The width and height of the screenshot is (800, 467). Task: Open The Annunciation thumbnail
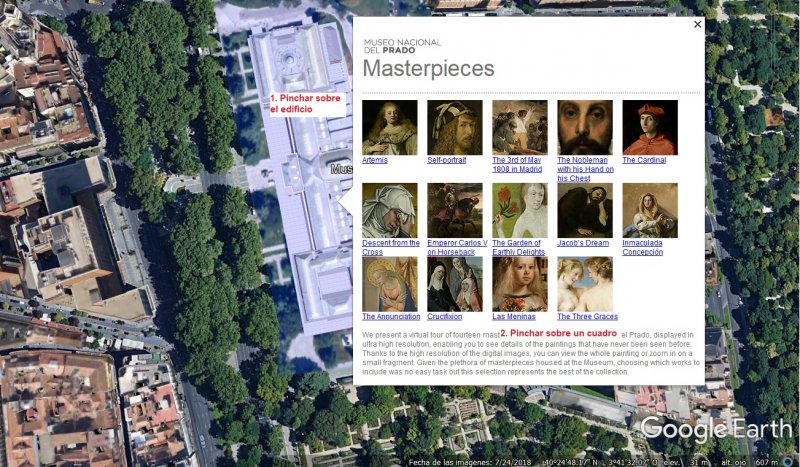tap(390, 284)
